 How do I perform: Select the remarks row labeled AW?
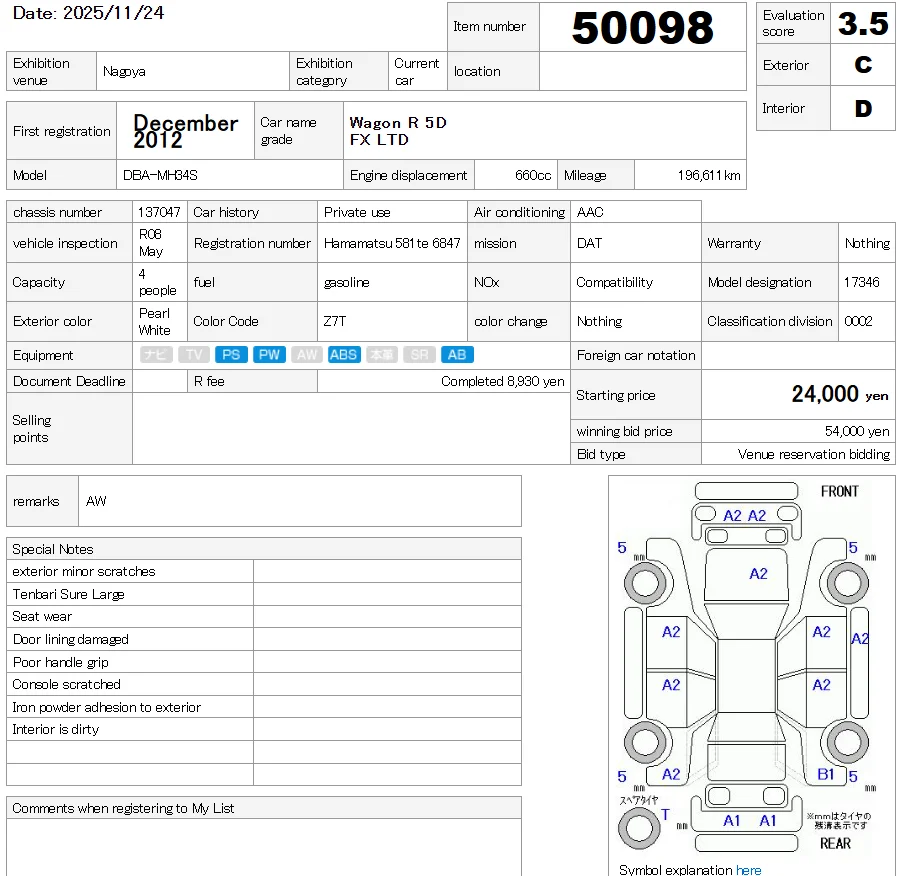[95, 500]
